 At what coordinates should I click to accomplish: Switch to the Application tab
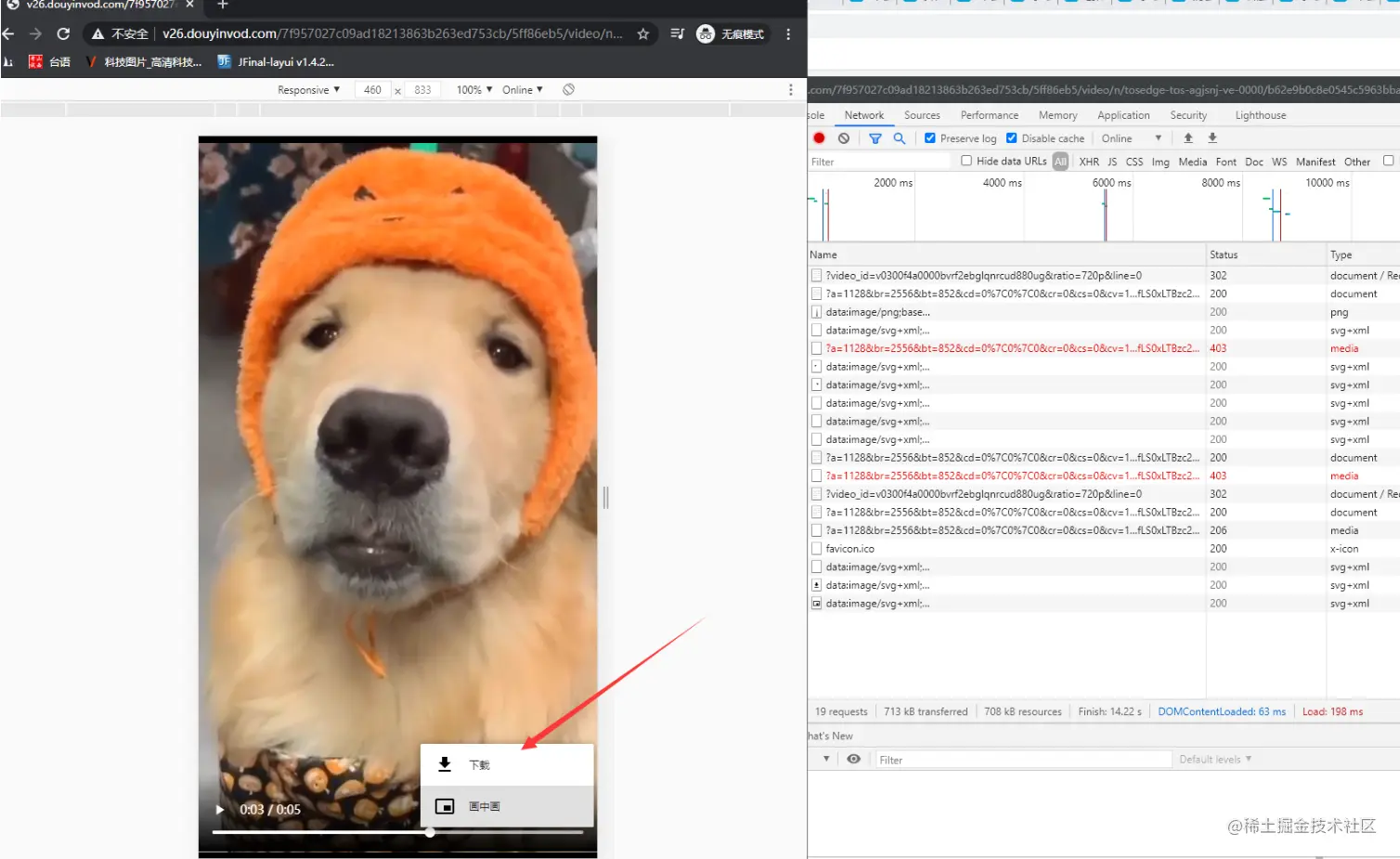1123,115
